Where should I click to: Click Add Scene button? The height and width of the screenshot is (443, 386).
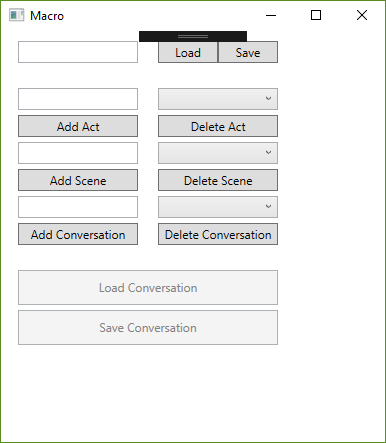[78, 180]
